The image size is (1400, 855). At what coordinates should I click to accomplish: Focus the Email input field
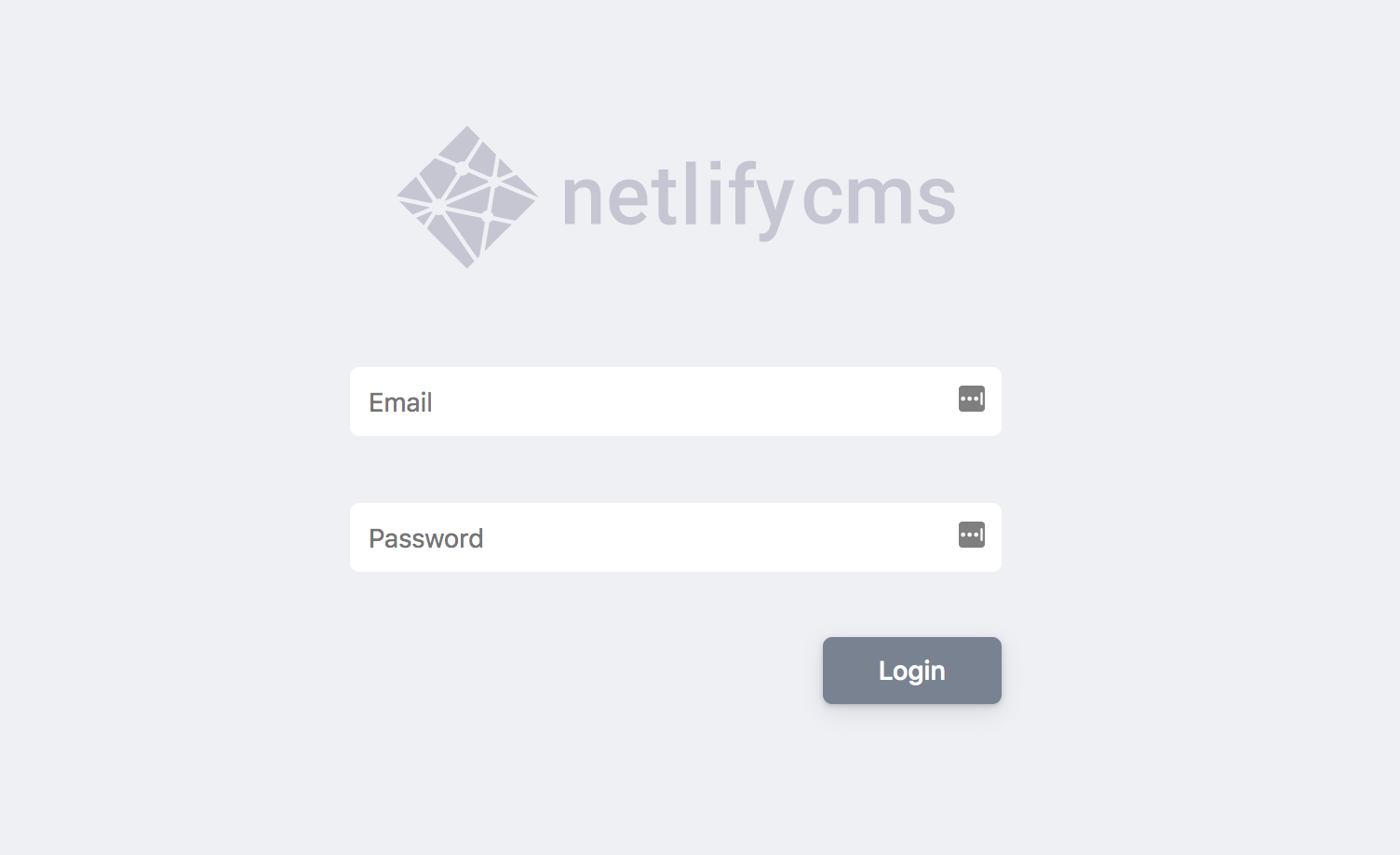676,401
